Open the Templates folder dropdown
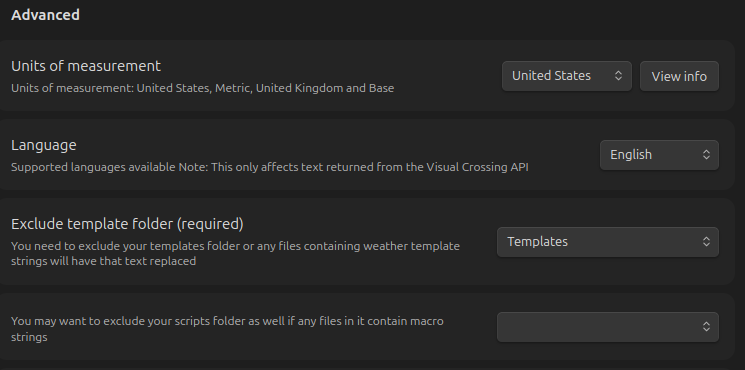 point(608,242)
